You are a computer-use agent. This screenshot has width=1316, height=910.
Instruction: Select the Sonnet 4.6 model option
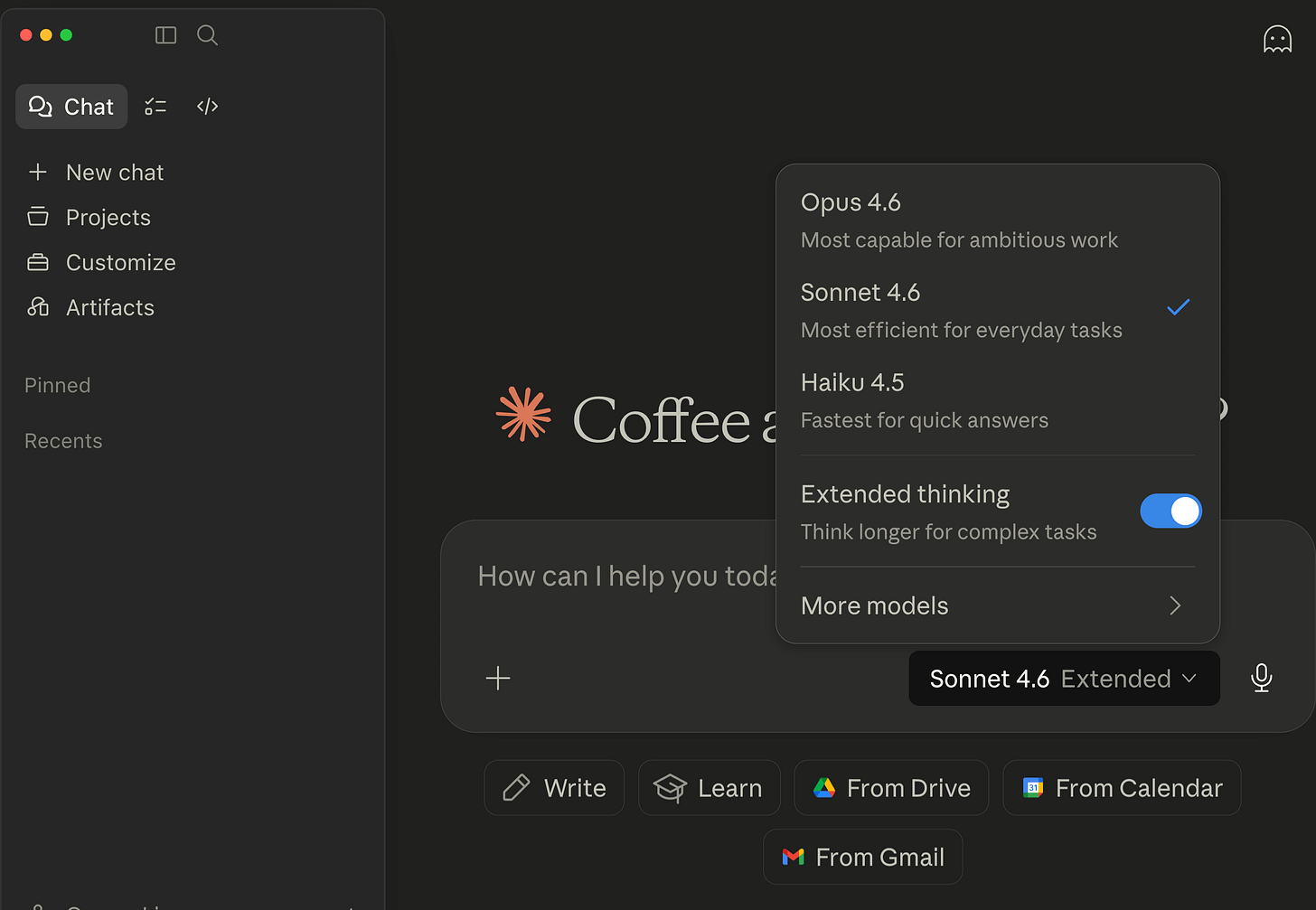click(x=998, y=311)
